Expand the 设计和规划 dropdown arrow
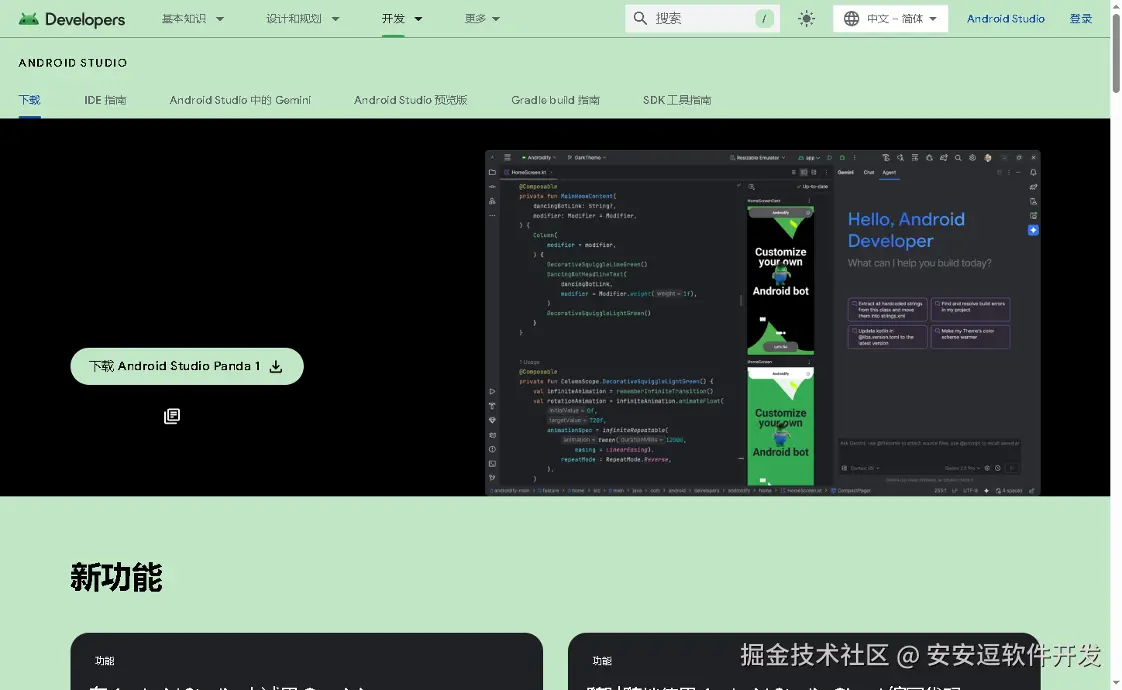 tap(335, 19)
